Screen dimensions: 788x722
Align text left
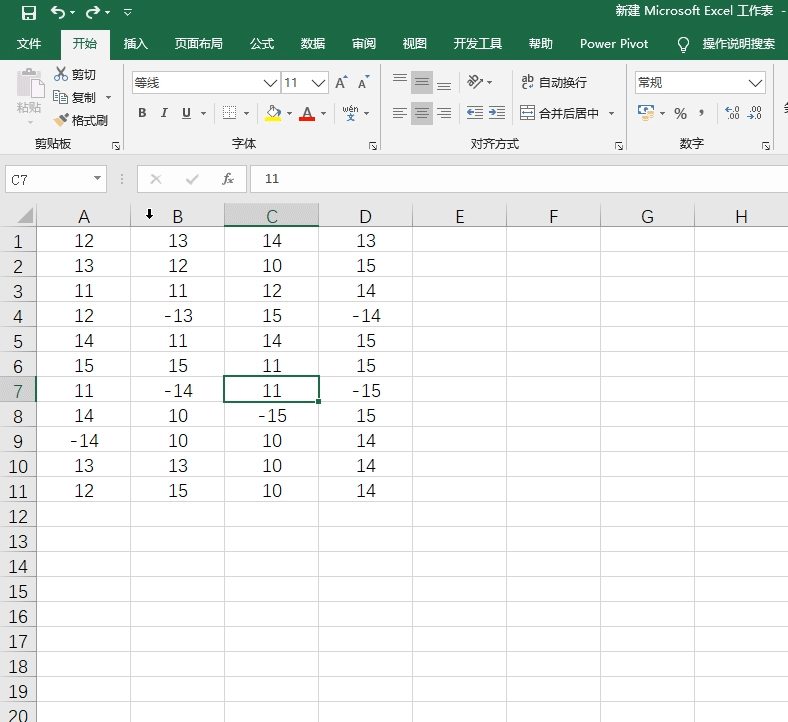tap(400, 113)
